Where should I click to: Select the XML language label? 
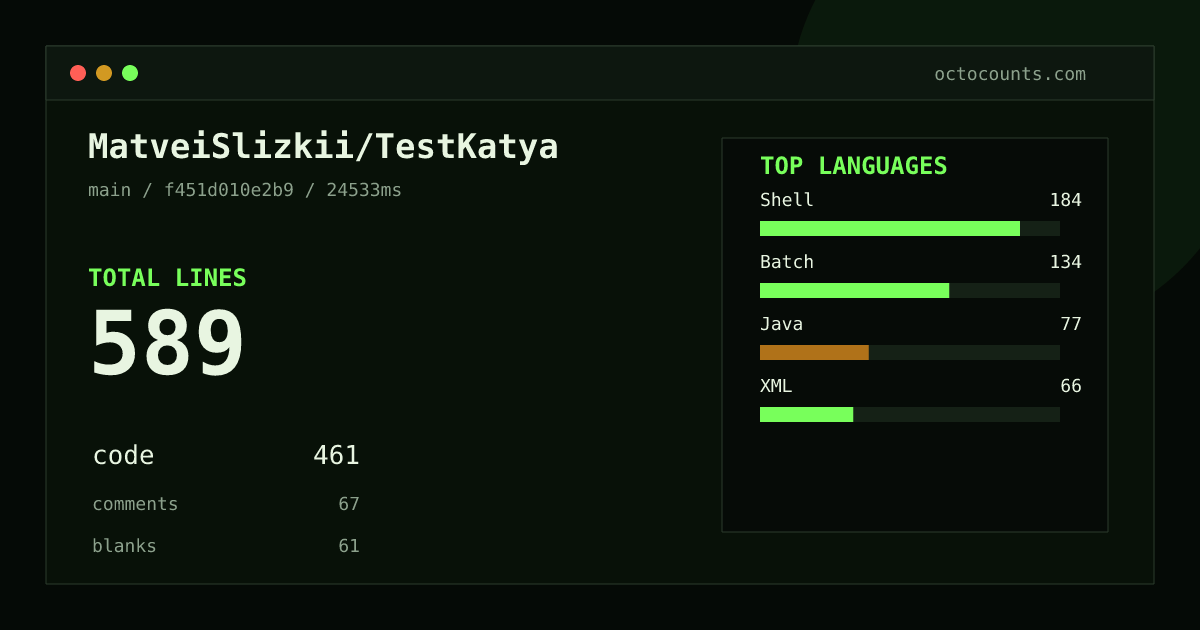[776, 386]
